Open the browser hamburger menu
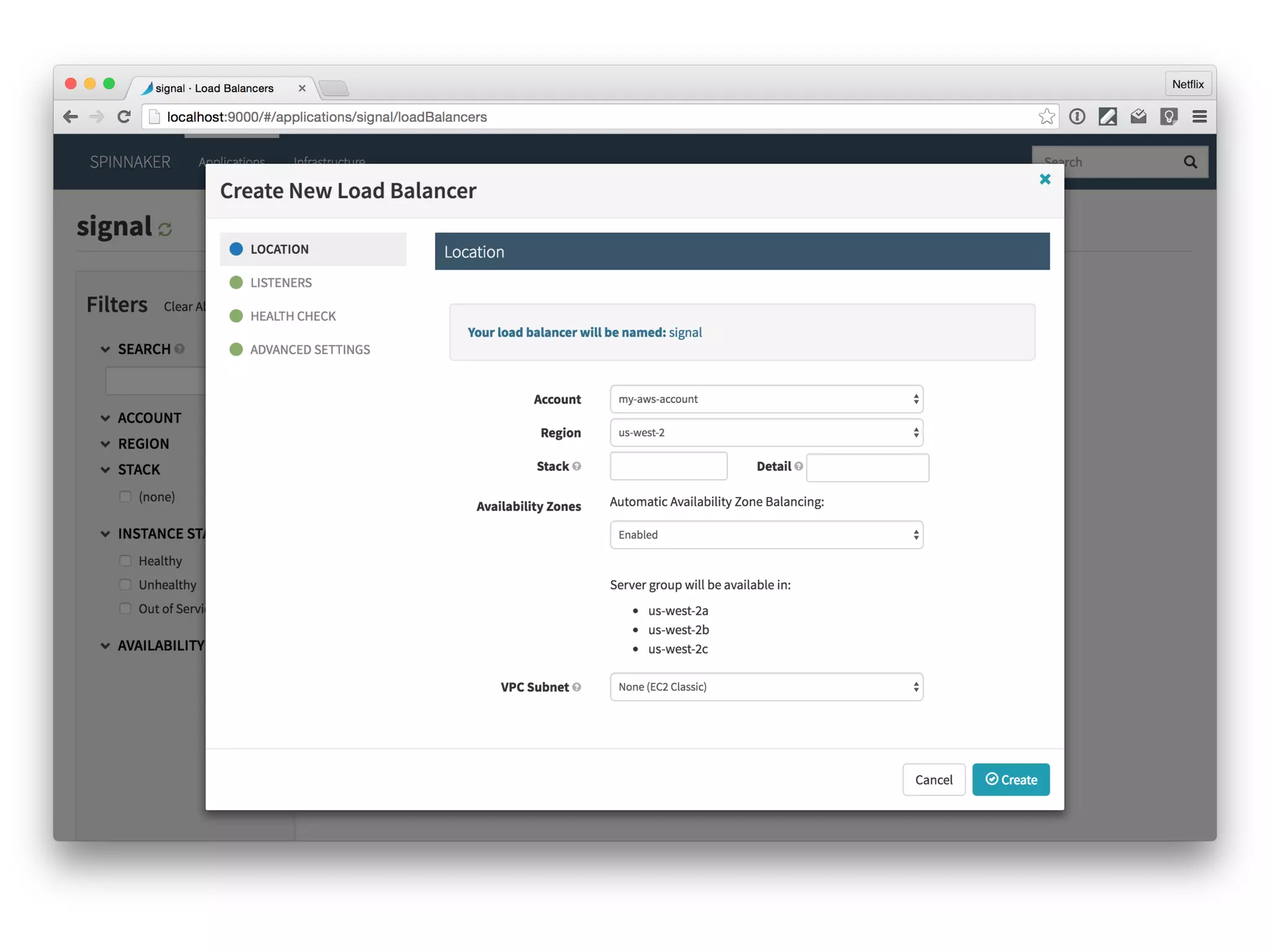 coord(1199,117)
